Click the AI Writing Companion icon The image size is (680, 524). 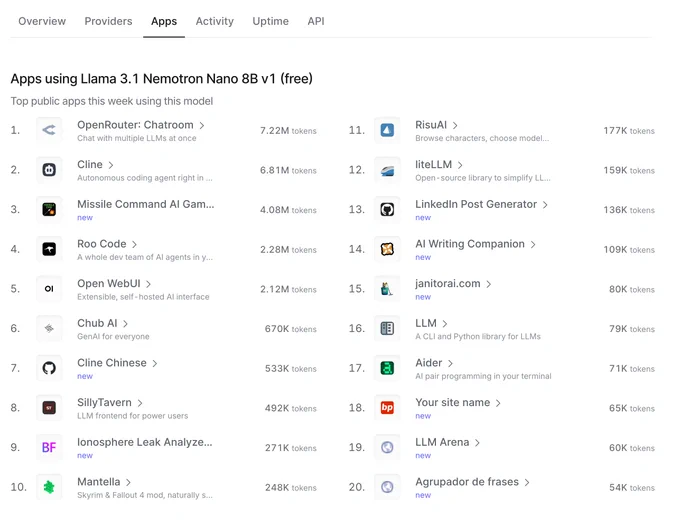pyautogui.click(x=387, y=249)
